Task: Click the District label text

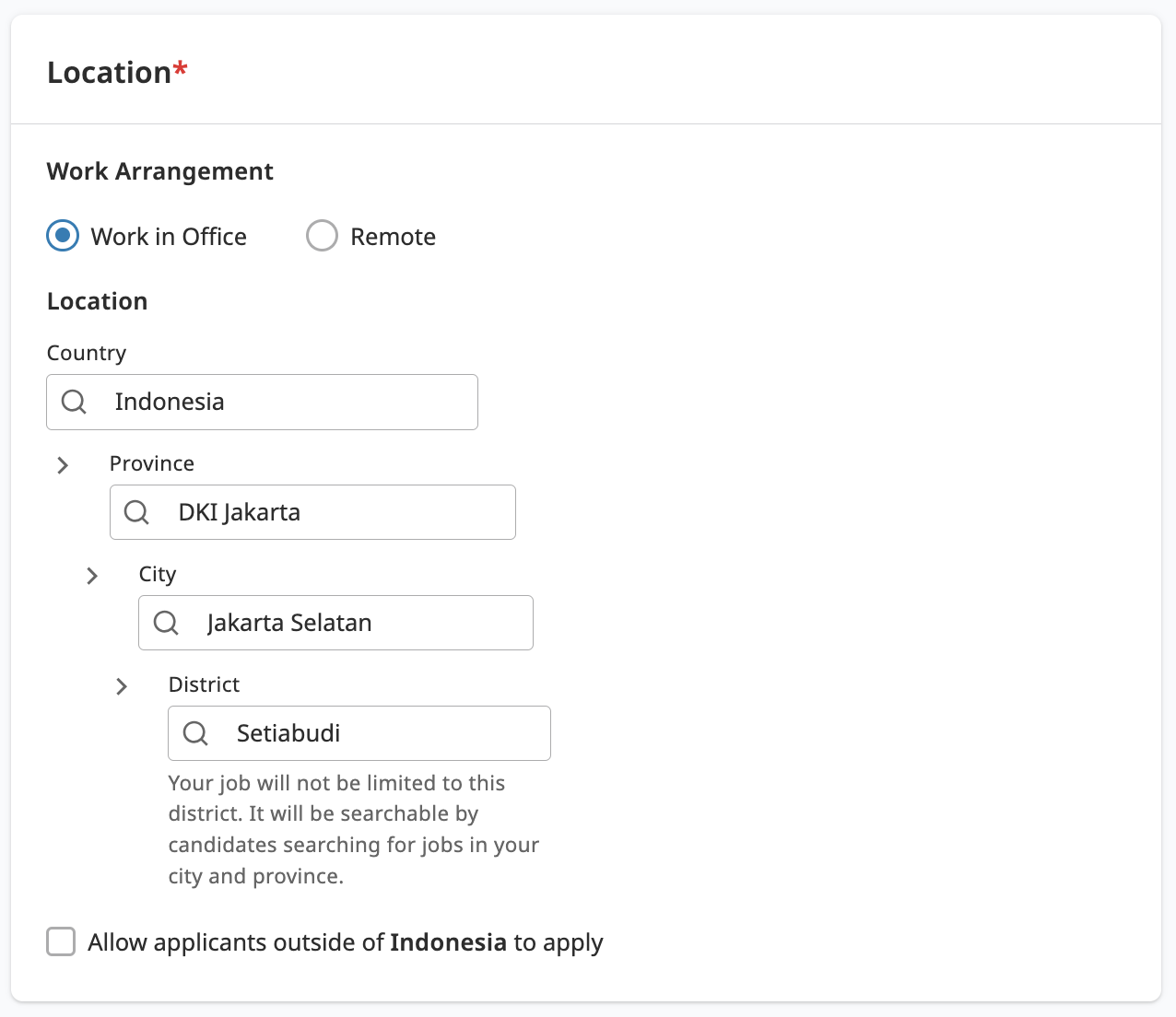Action: [204, 684]
